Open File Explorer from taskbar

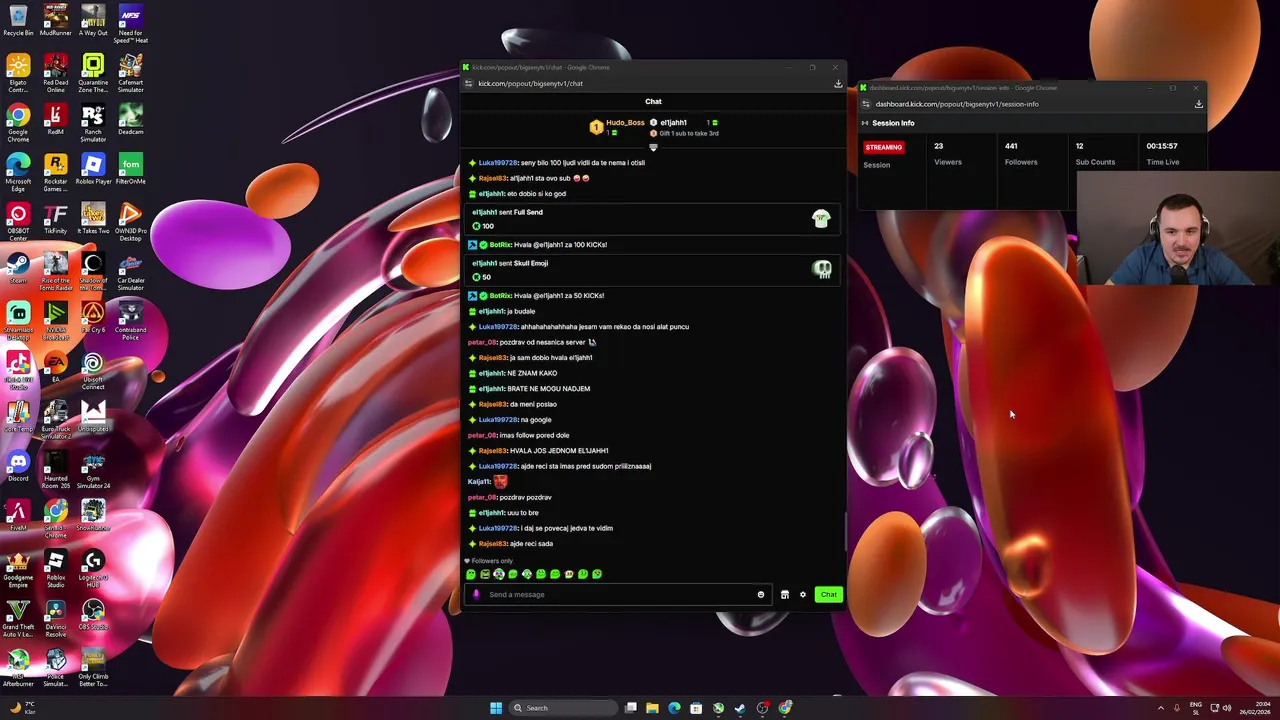click(x=652, y=708)
